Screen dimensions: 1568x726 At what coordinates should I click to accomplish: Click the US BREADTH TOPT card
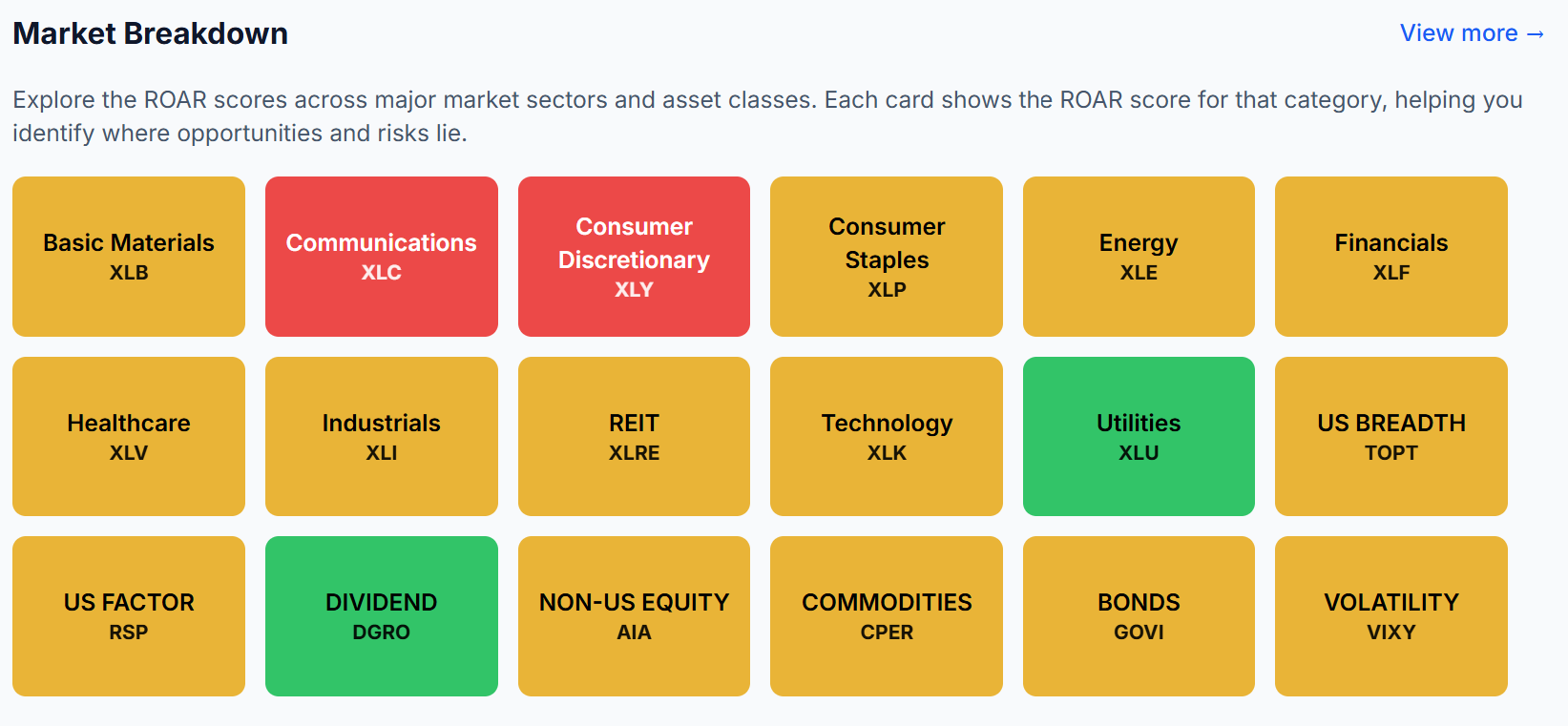click(x=1391, y=436)
